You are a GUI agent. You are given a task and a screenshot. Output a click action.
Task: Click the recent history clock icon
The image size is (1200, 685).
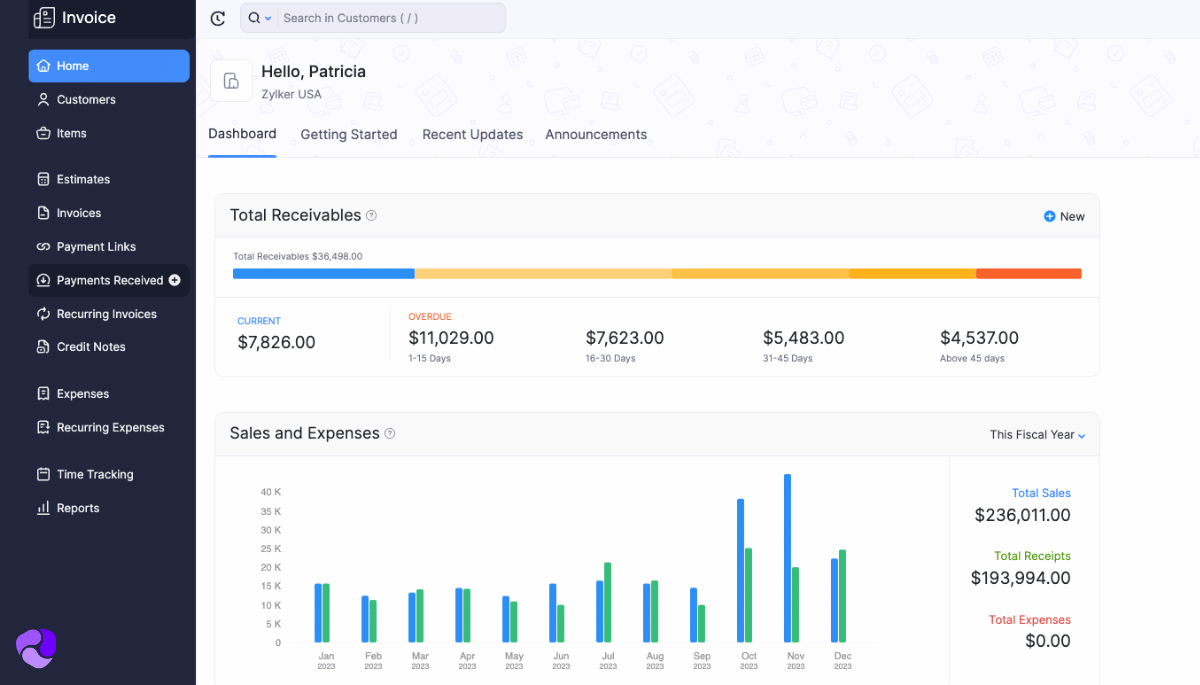click(218, 18)
